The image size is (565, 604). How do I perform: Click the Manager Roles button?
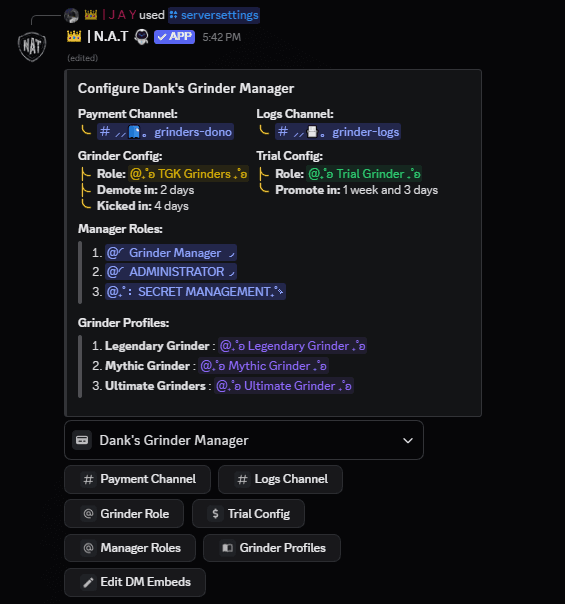point(130,548)
